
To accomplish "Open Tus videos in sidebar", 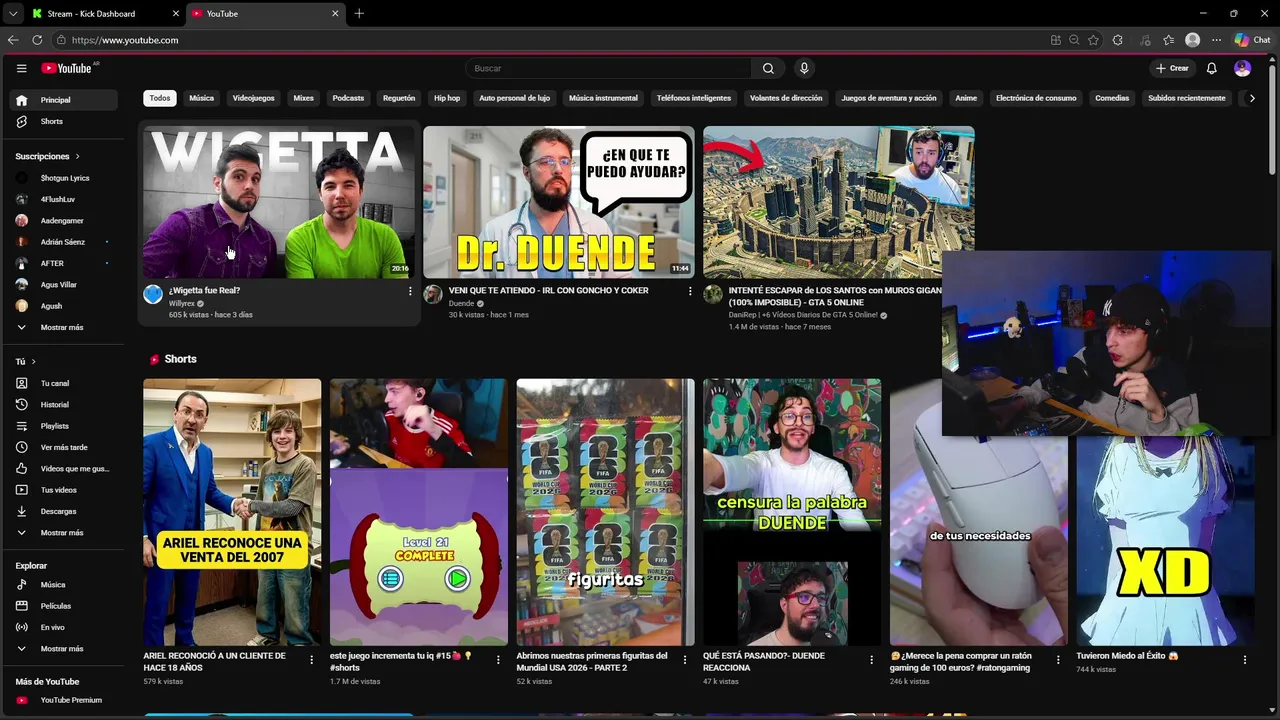I will coord(64,490).
